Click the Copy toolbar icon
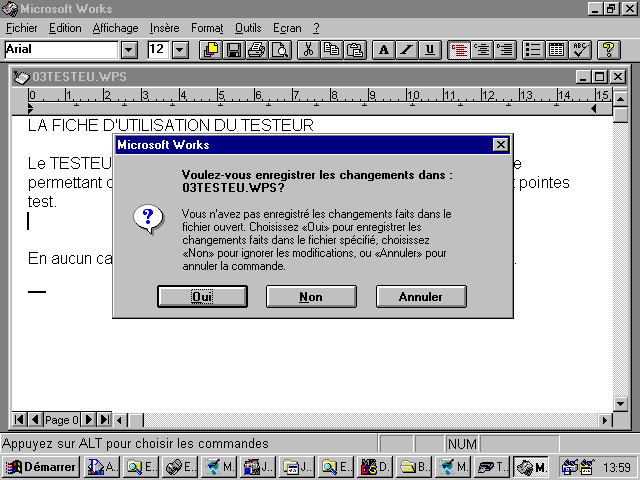This screenshot has width=640, height=480. click(331, 50)
